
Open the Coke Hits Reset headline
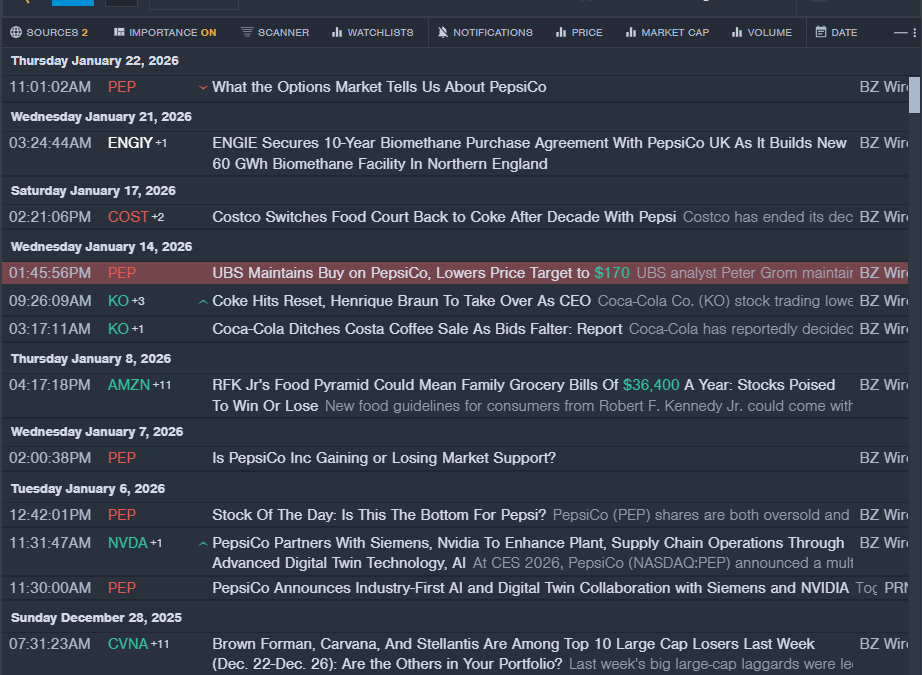click(401, 301)
